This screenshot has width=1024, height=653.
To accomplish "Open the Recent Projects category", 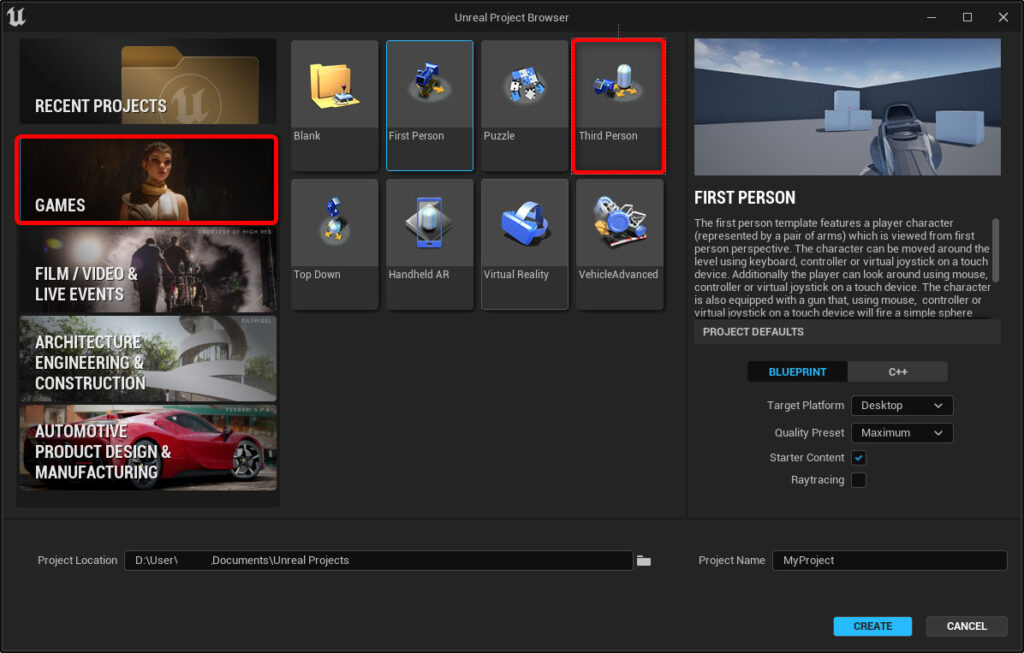I will [x=148, y=81].
